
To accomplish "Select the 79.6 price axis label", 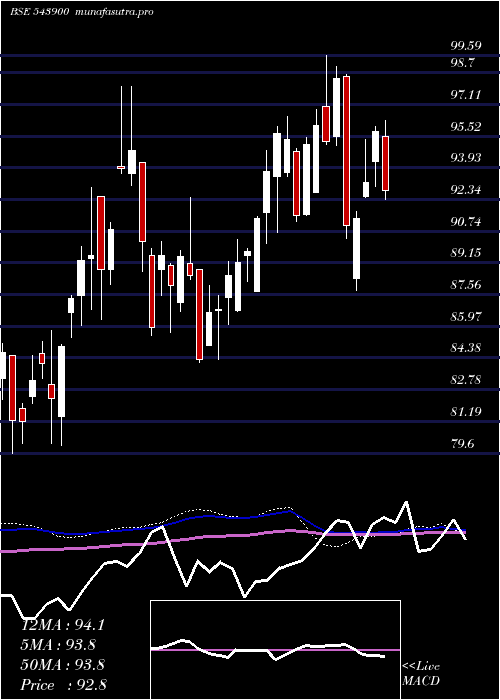I will coord(462,443).
